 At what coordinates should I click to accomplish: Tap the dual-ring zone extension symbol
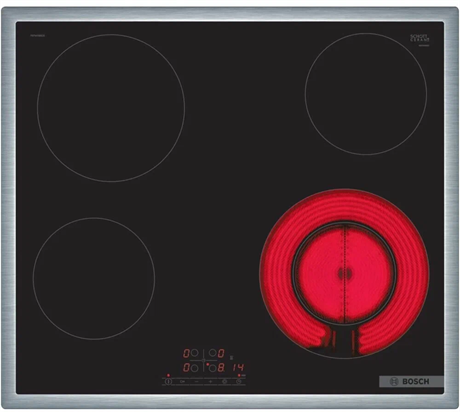(224, 381)
